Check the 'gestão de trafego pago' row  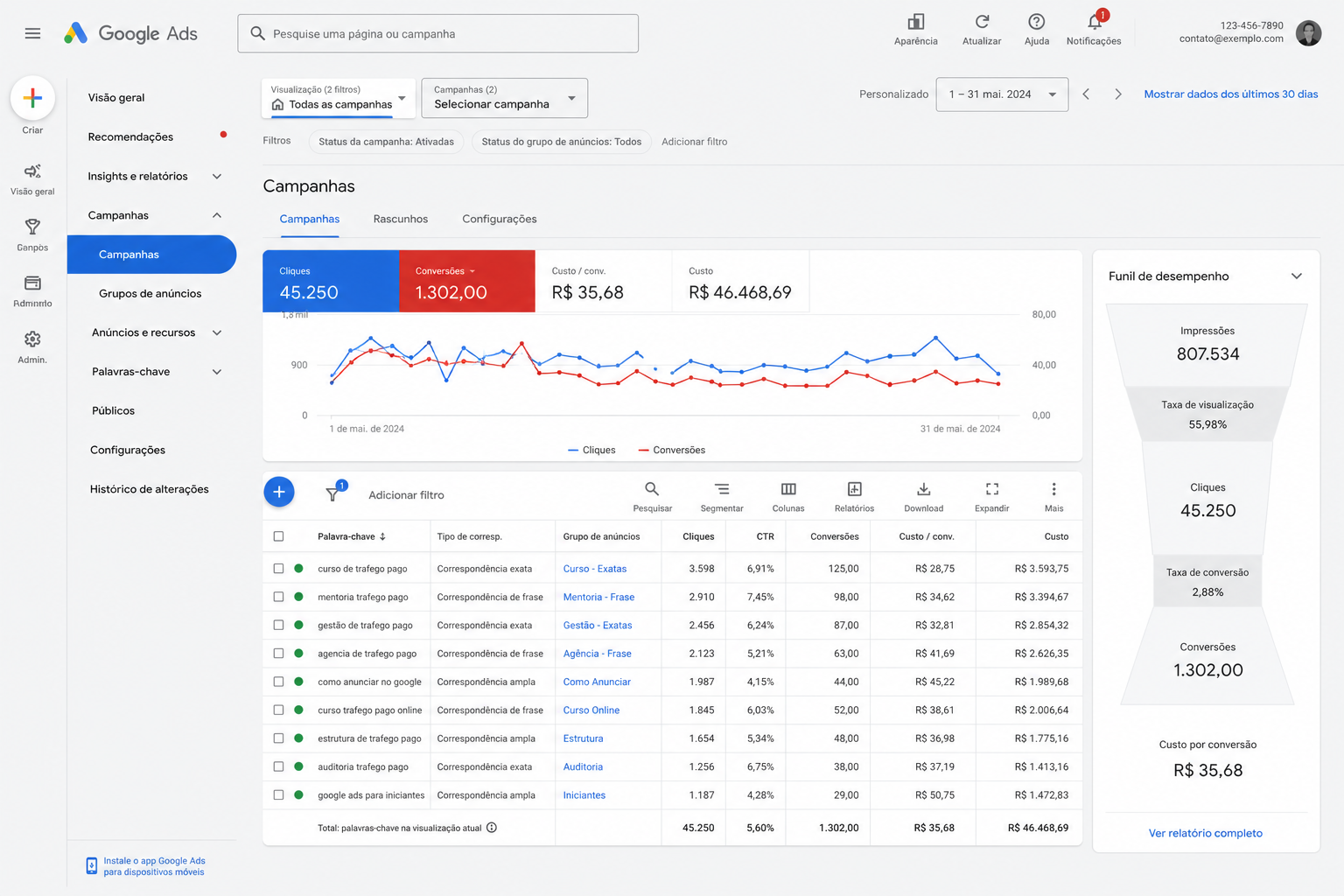tap(278, 625)
